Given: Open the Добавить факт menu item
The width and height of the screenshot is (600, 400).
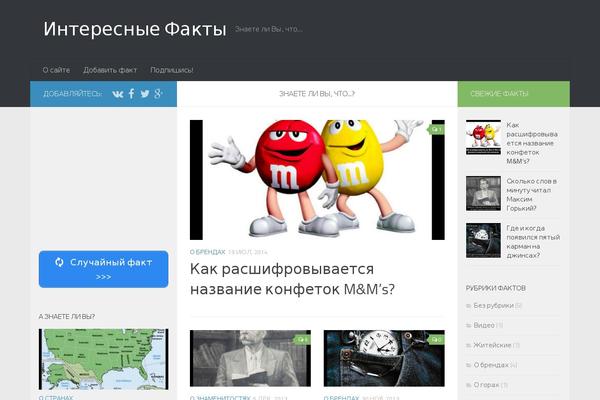Looking at the screenshot, I should point(110,70).
